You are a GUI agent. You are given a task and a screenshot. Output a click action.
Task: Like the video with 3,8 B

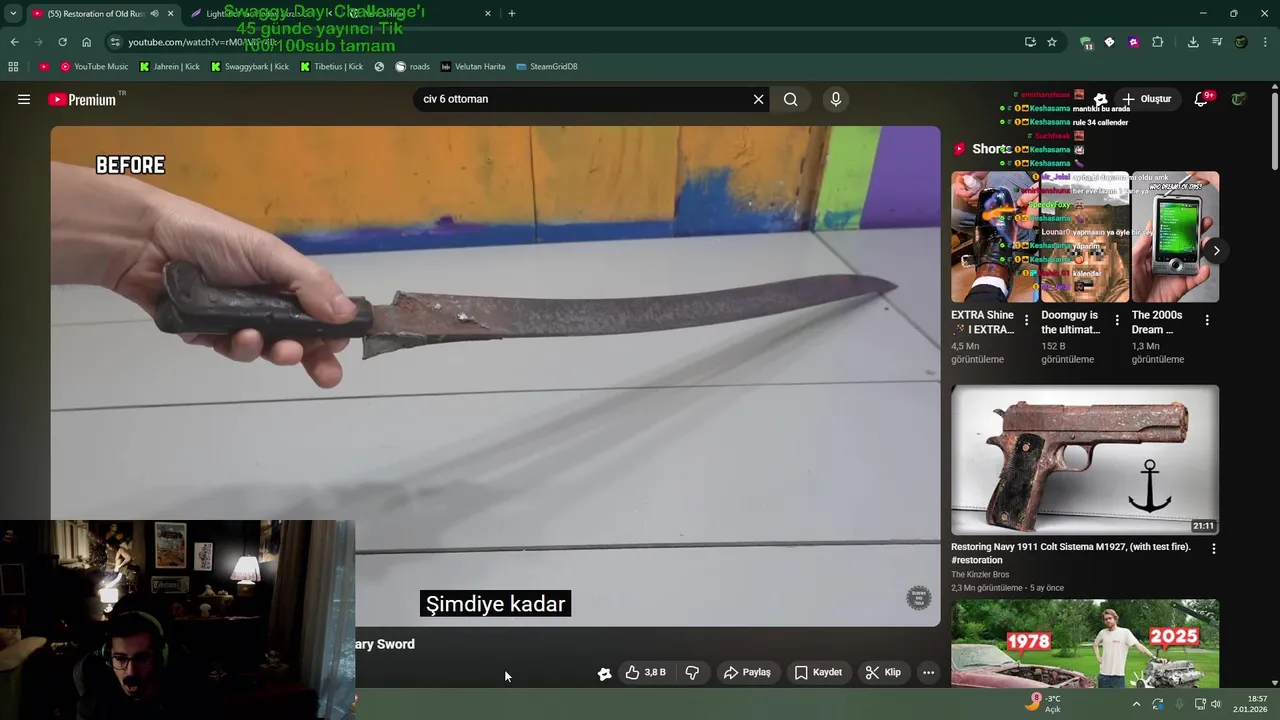pyautogui.click(x=645, y=673)
